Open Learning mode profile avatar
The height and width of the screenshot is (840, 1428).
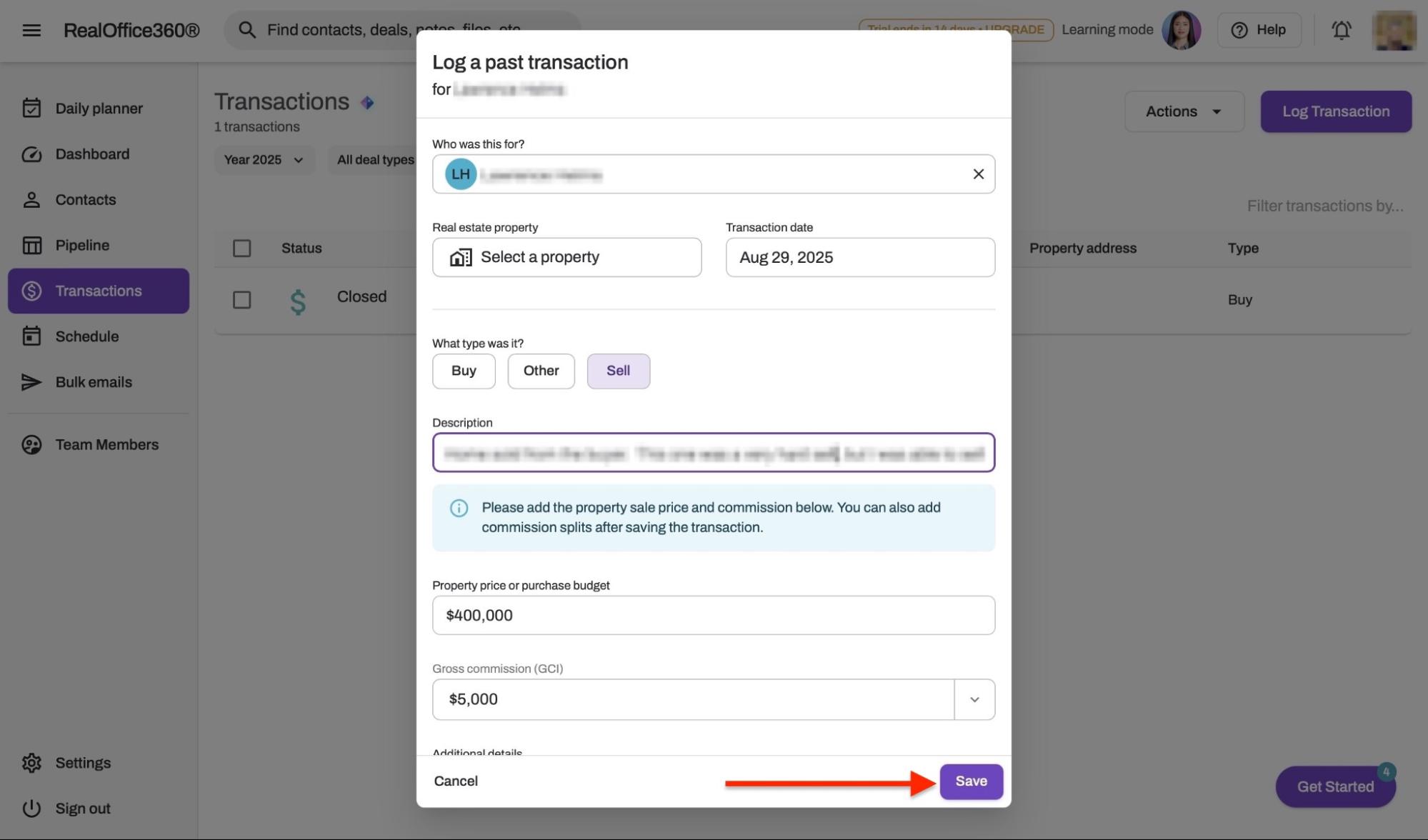click(1181, 30)
